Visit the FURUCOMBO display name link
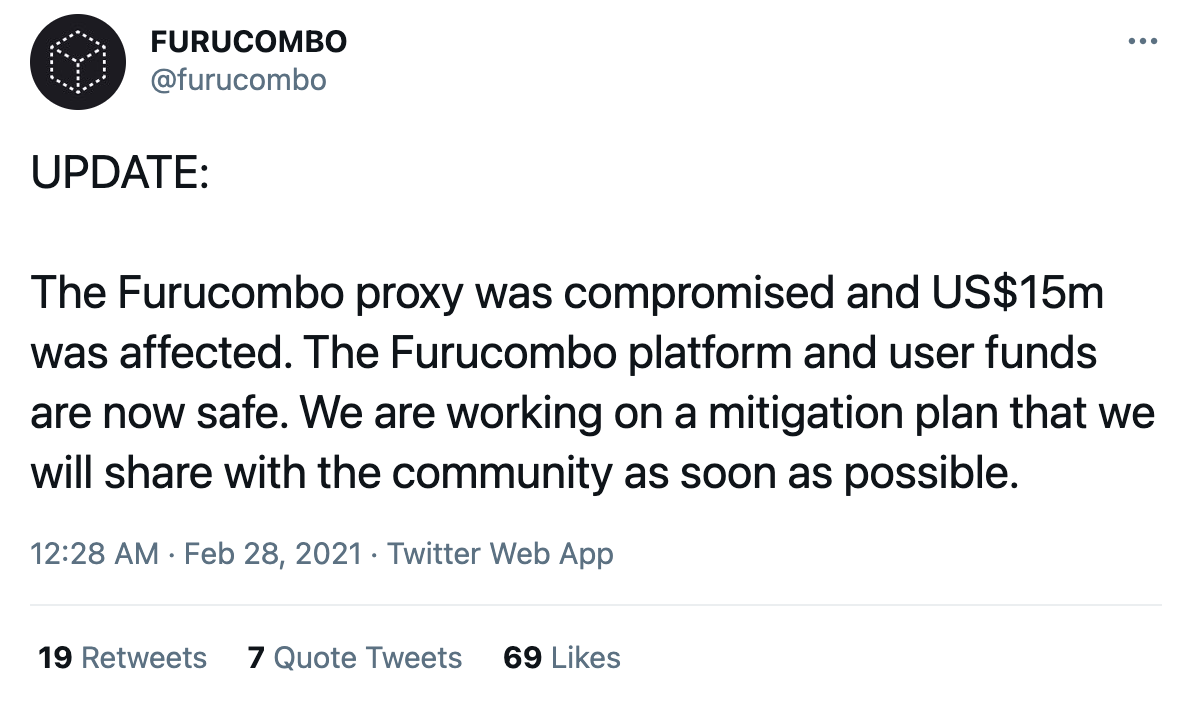Viewport: 1188px width, 702px height. pyautogui.click(x=249, y=42)
